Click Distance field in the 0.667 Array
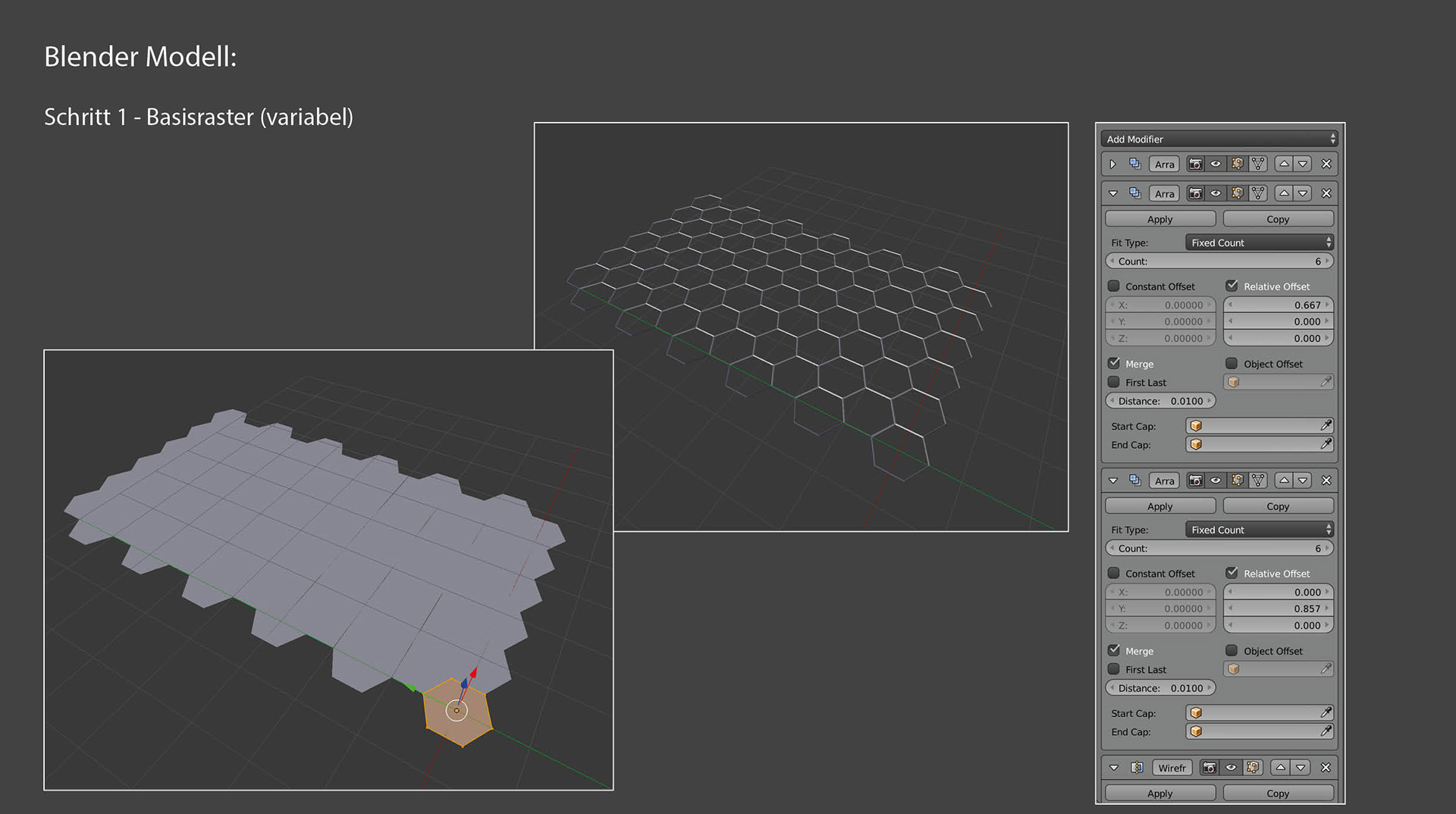The image size is (1456, 814). [1160, 401]
